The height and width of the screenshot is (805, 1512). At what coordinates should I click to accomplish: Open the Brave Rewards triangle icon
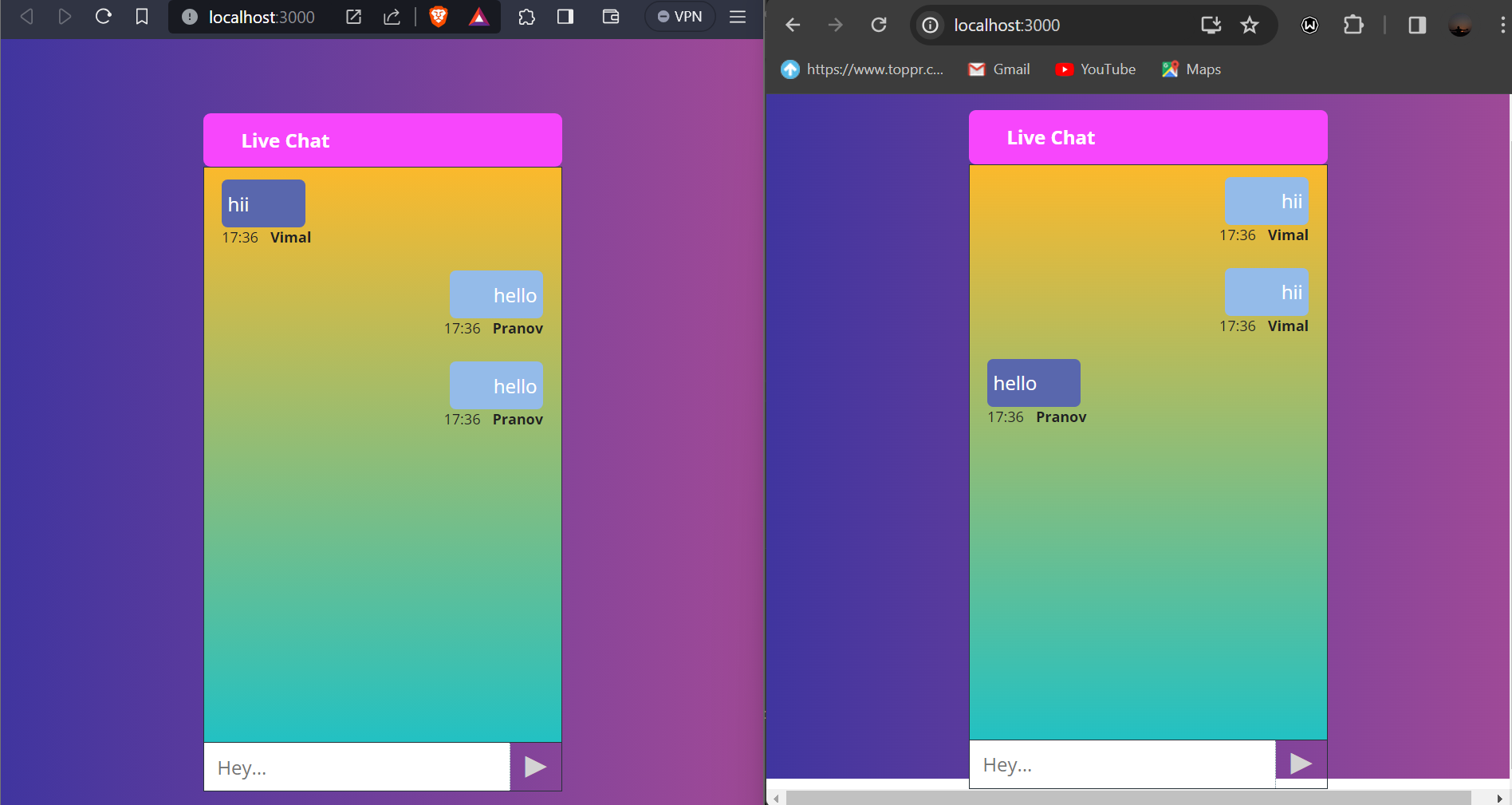click(x=478, y=17)
